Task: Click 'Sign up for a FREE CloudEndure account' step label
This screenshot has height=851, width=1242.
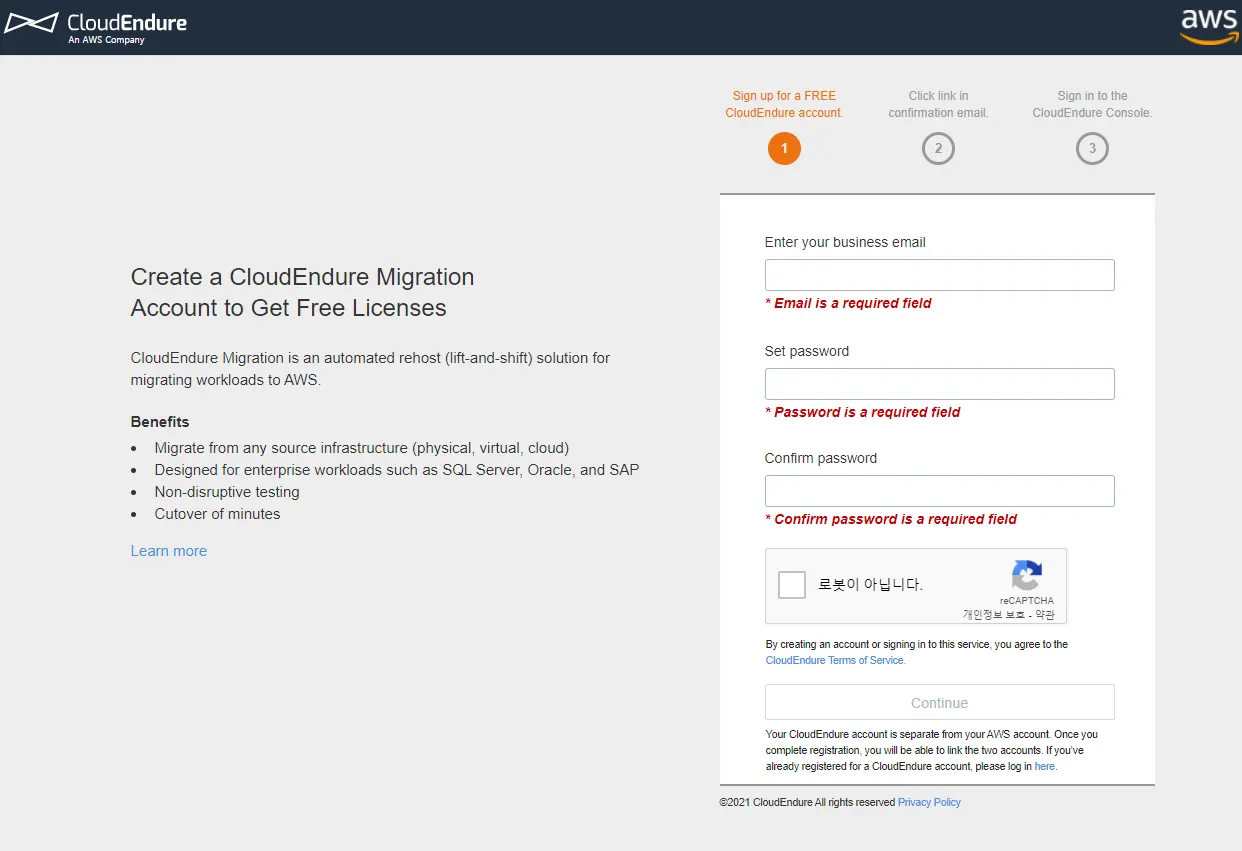Action: (x=784, y=104)
